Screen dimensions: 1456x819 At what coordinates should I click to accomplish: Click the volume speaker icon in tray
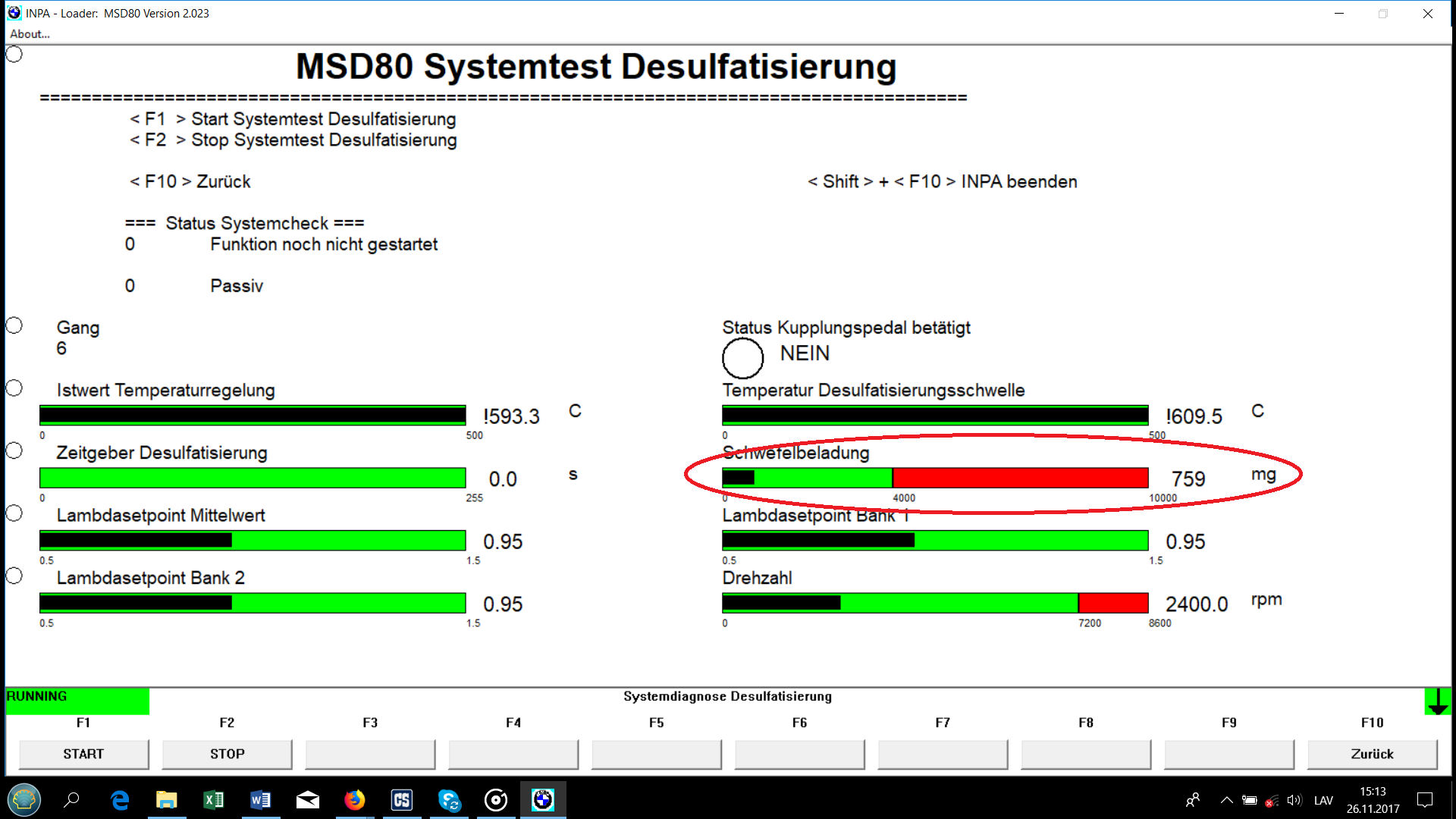1294,799
